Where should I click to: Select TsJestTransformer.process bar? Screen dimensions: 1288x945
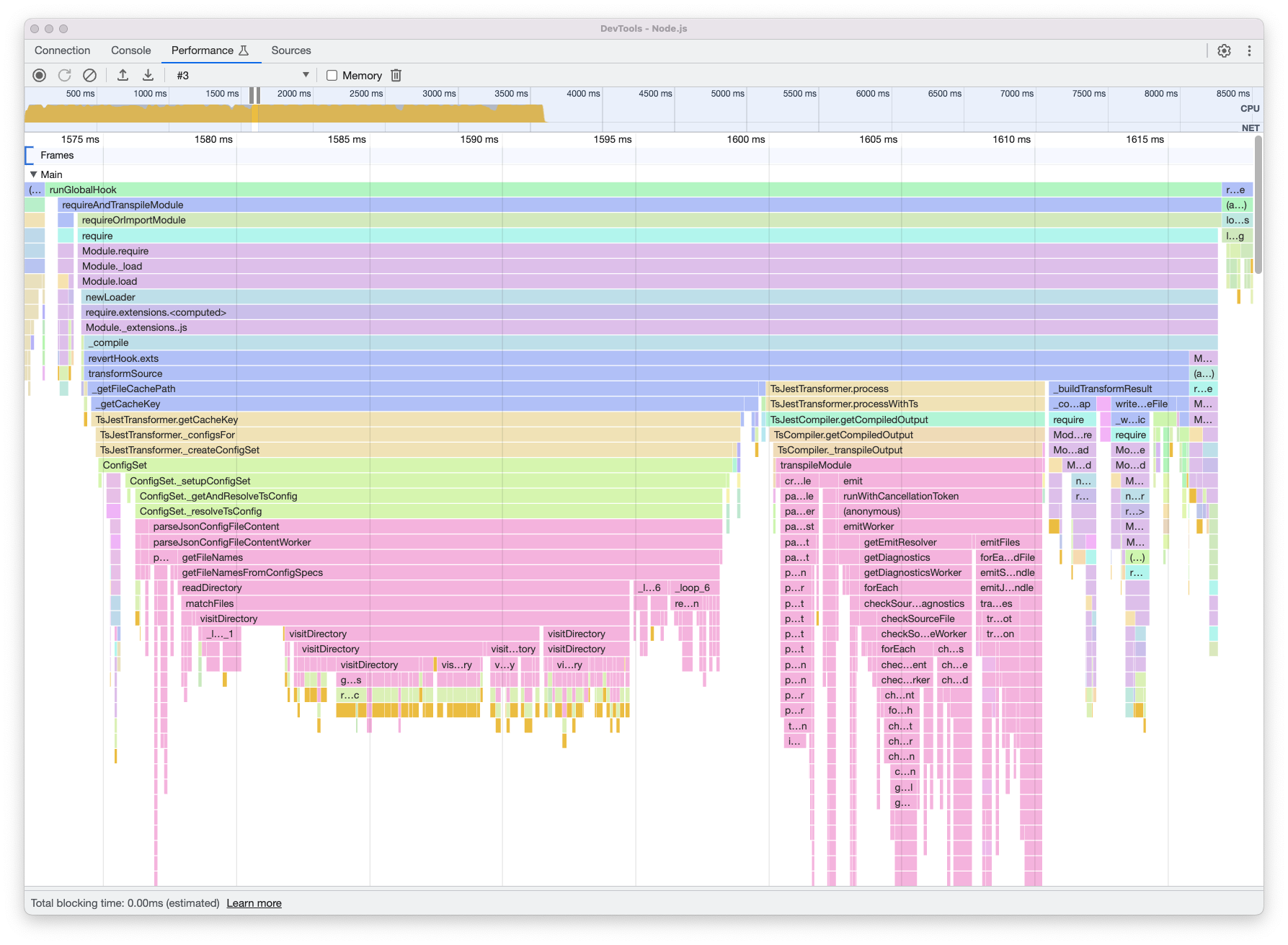[906, 389]
